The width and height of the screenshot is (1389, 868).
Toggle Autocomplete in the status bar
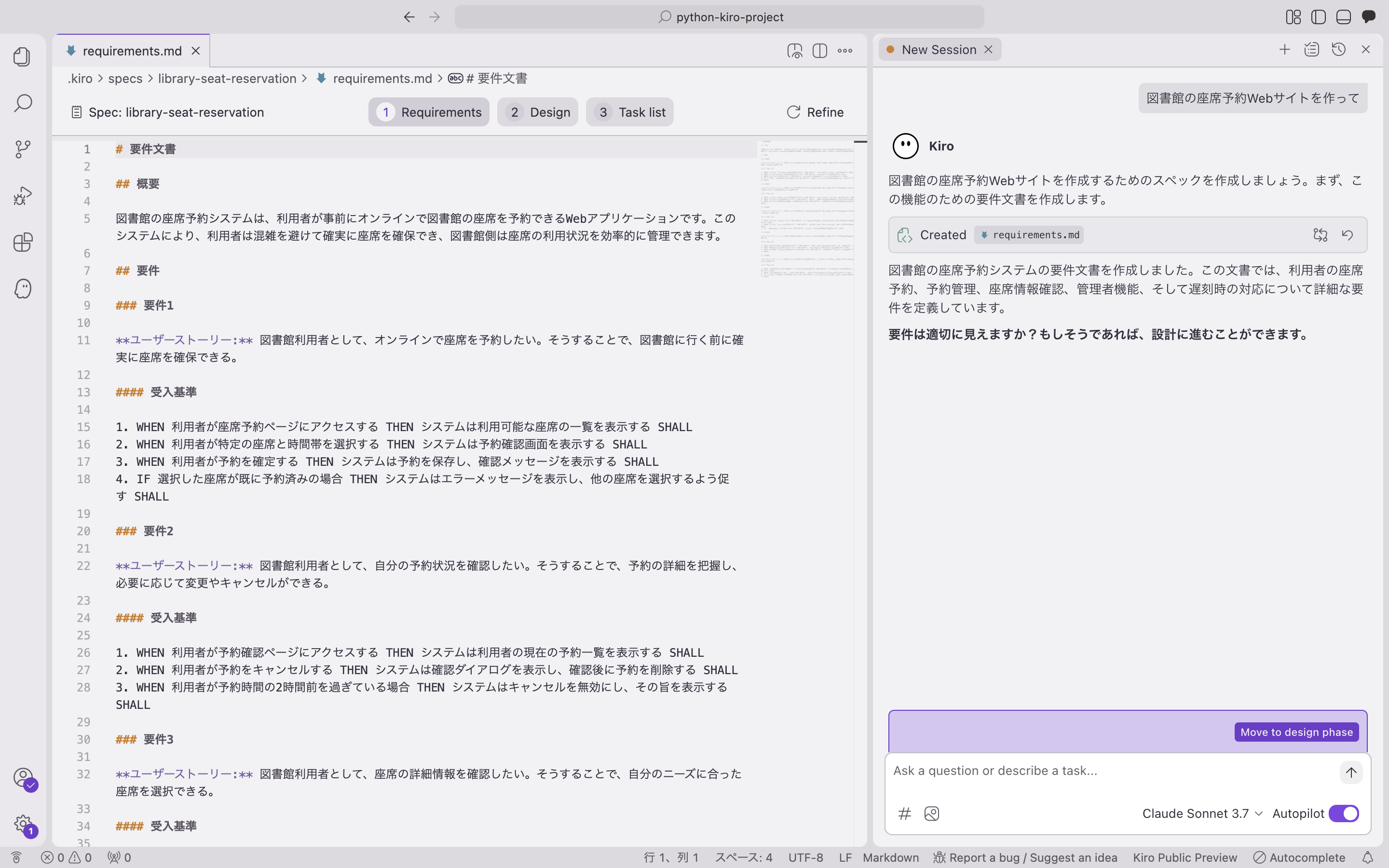1299,858
